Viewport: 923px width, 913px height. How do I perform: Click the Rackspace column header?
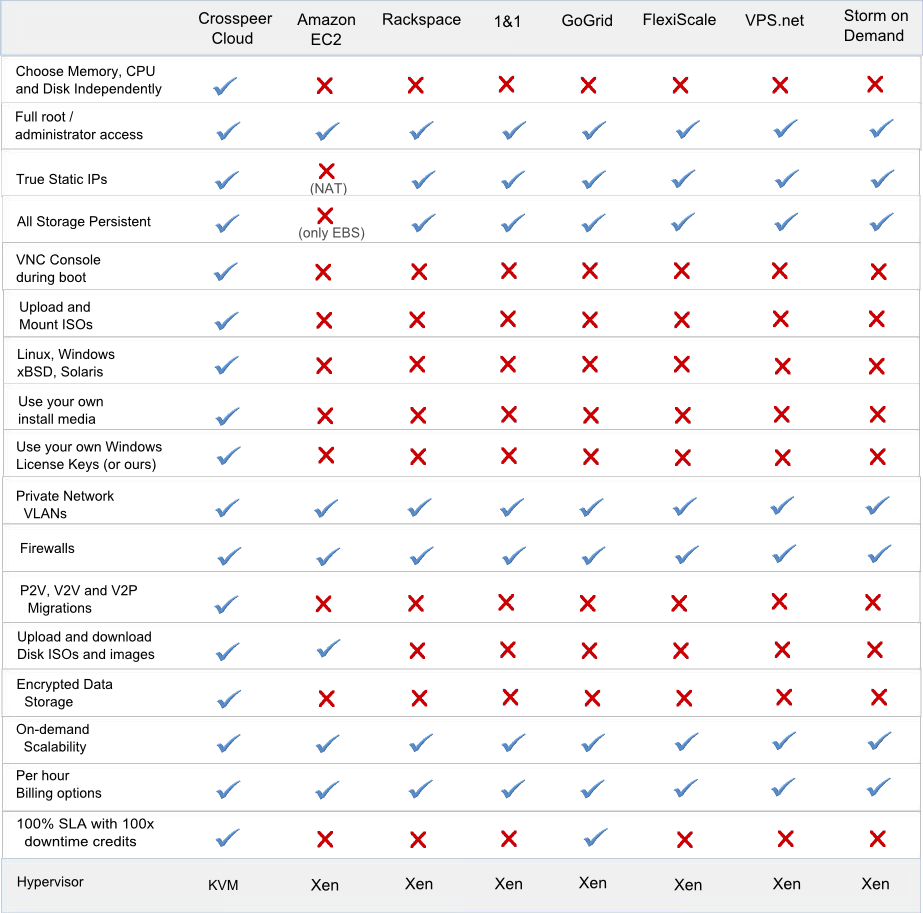[x=421, y=19]
